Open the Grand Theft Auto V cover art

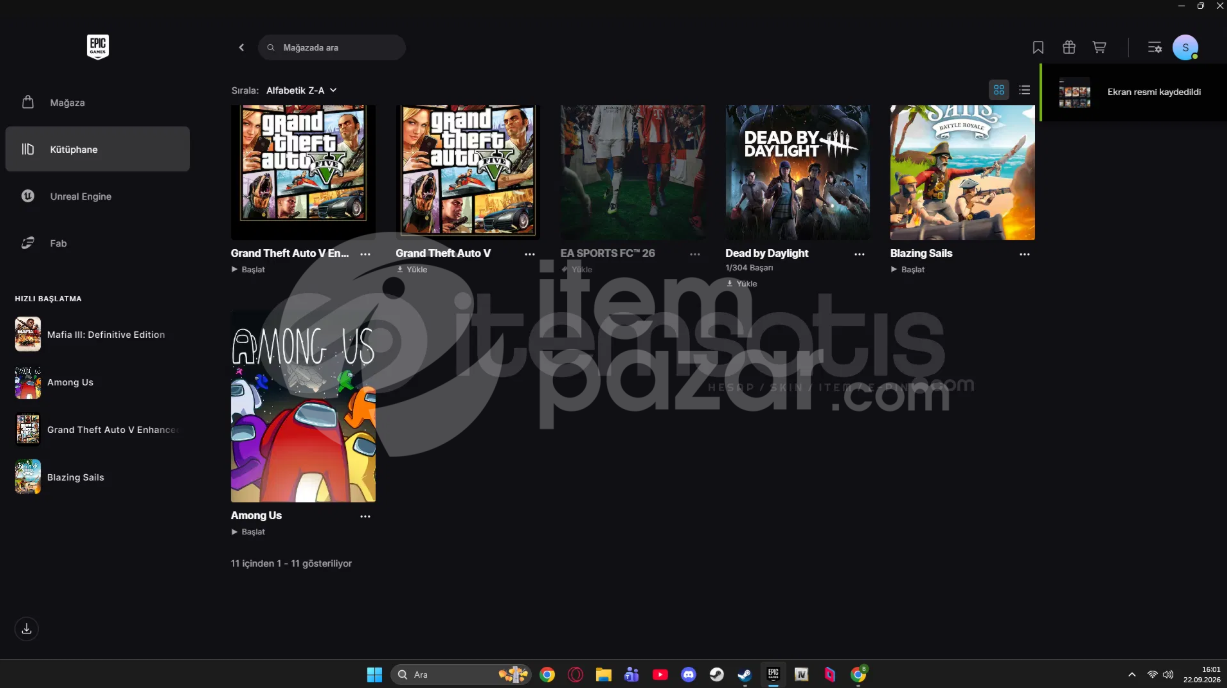468,172
